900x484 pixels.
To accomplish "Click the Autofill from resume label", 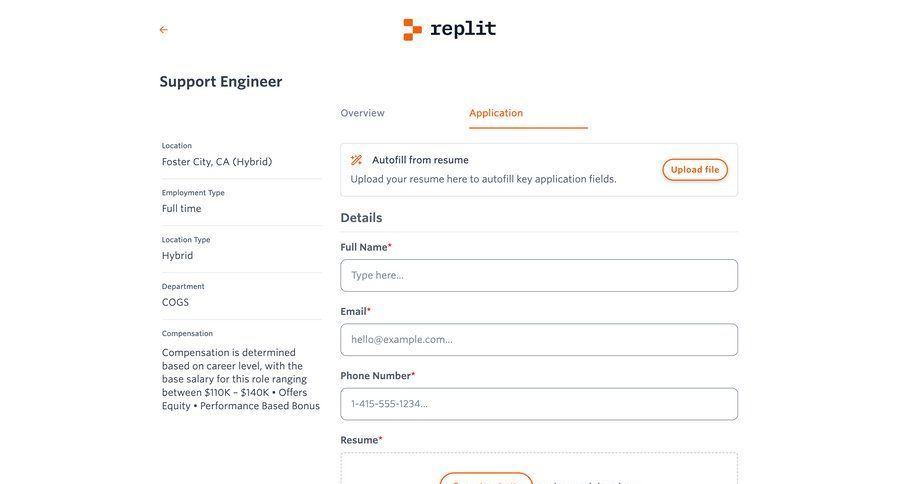I will [x=420, y=160].
